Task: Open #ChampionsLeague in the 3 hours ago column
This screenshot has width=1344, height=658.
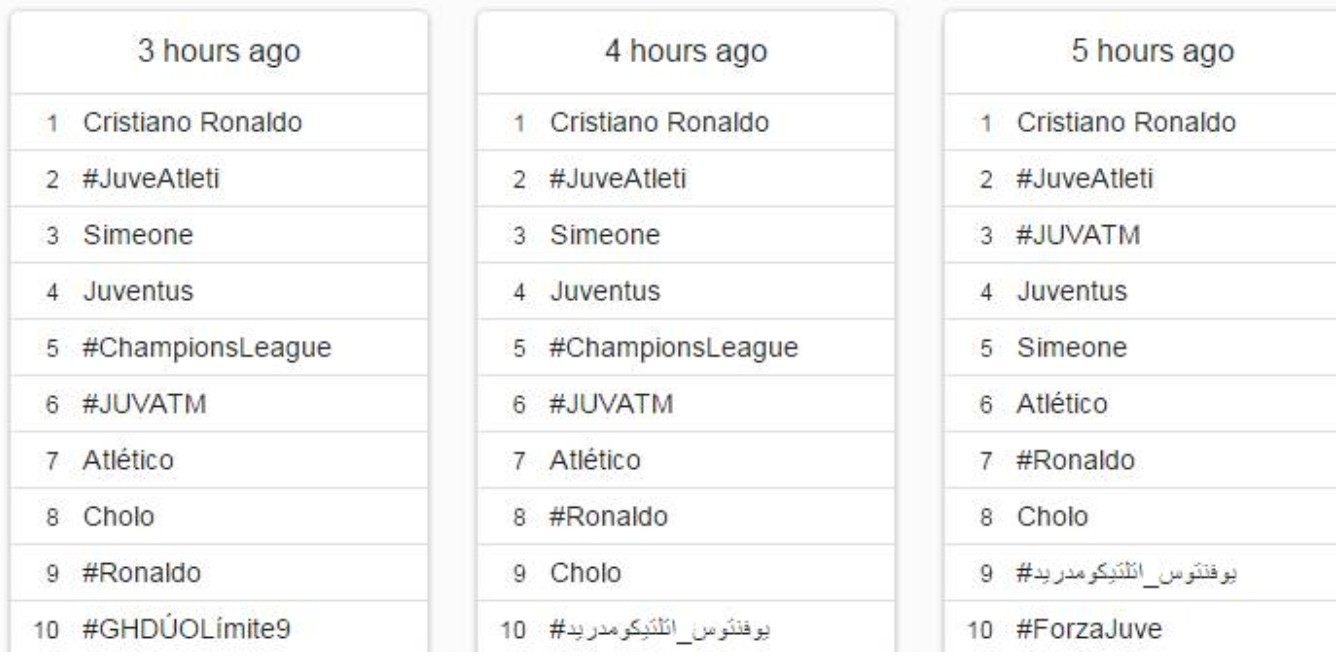Action: coord(208,347)
